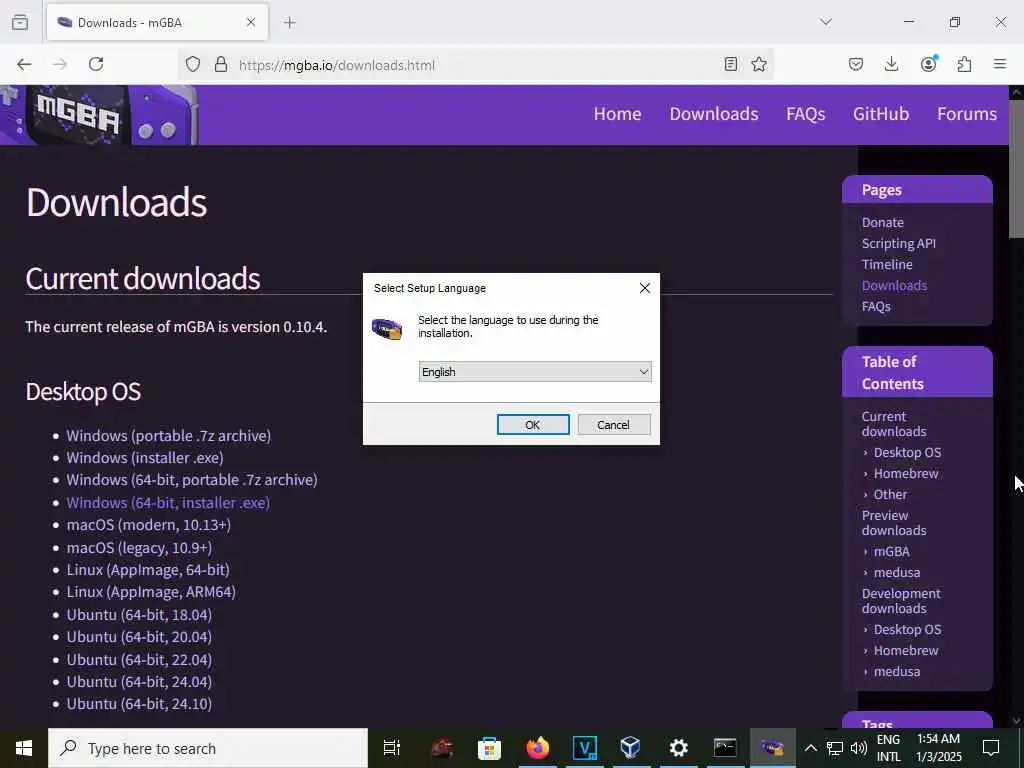Click Cancel in the setup language dialog

point(614,424)
